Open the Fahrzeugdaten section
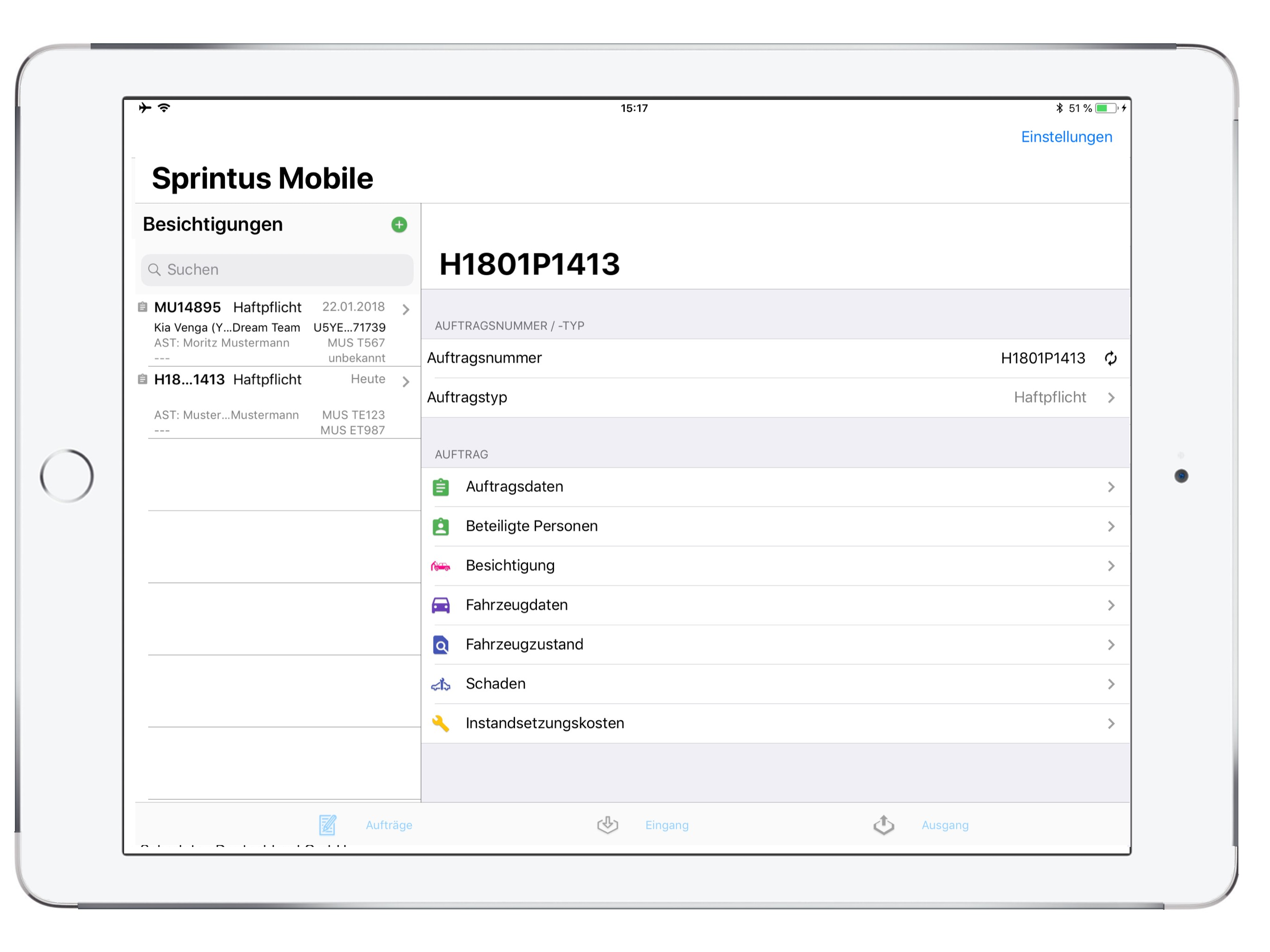The height and width of the screenshot is (952, 1270). (775, 605)
